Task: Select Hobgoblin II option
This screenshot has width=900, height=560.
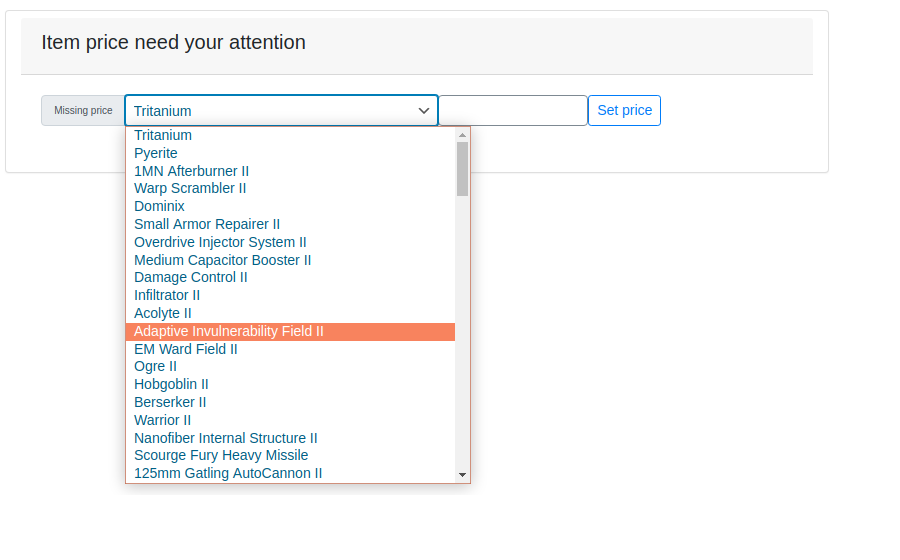Action: (290, 384)
